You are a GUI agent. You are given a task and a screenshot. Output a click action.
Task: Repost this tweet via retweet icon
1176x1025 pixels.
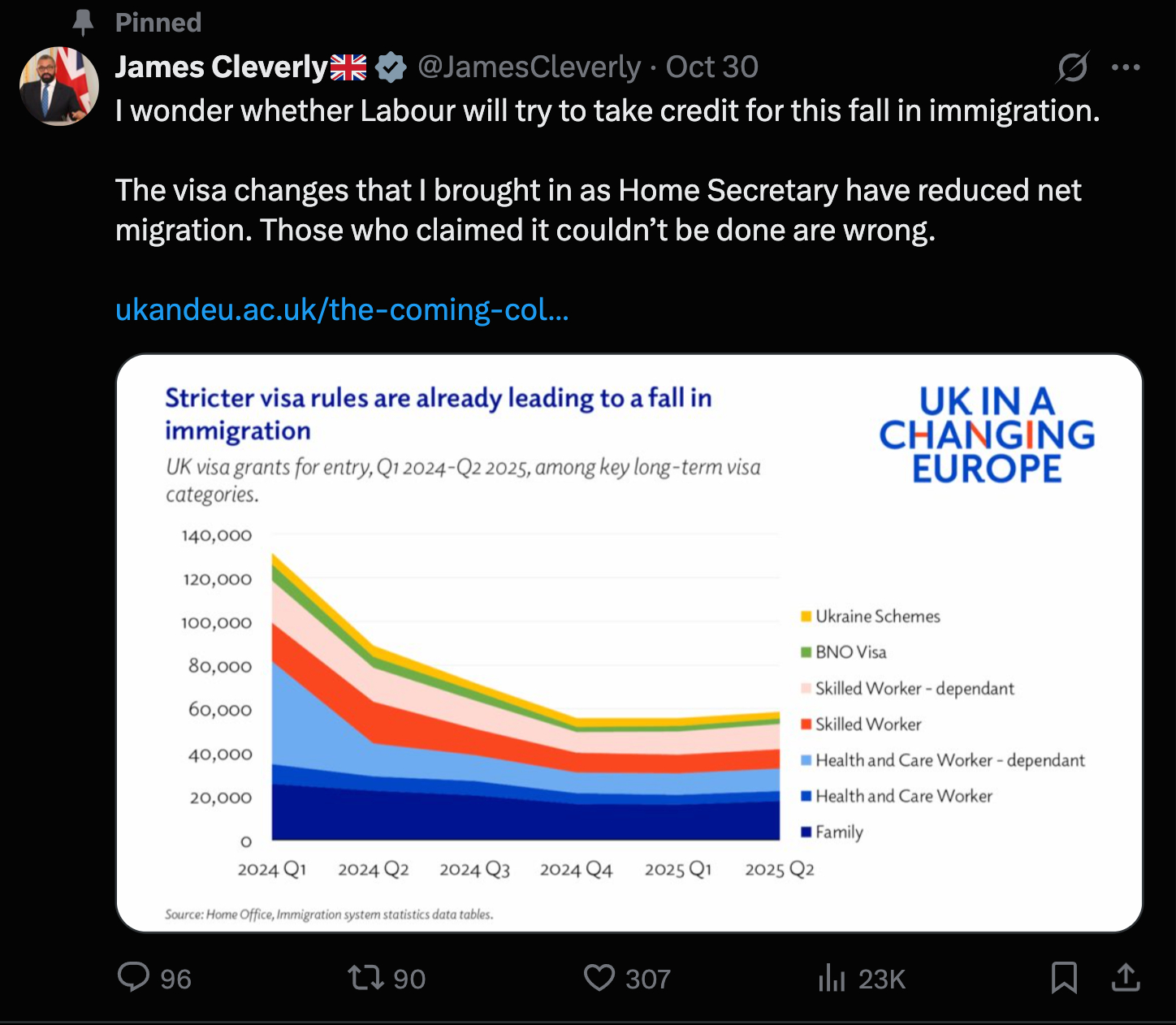365,977
